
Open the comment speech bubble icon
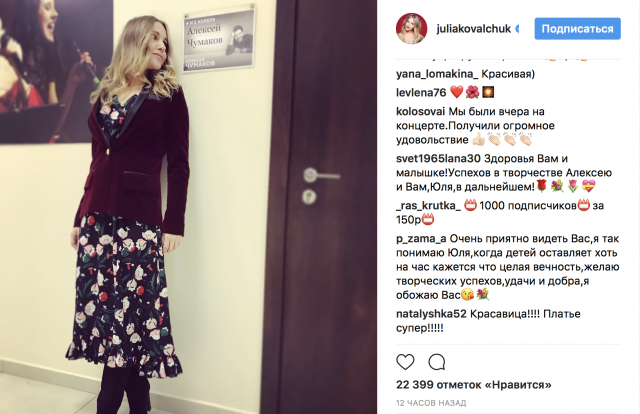437,362
